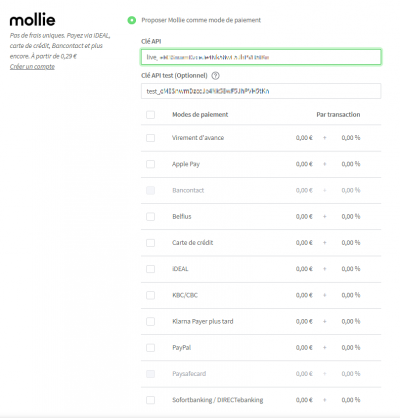400x418 pixels.
Task: Check the Apple Pay payment method
Action: tap(150, 164)
